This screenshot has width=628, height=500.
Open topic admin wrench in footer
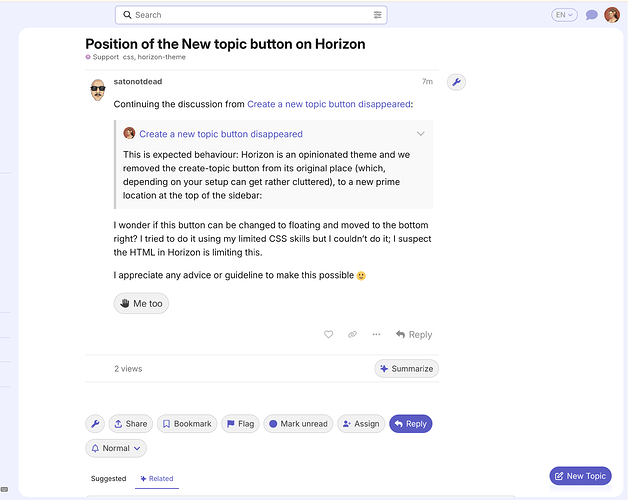(95, 423)
